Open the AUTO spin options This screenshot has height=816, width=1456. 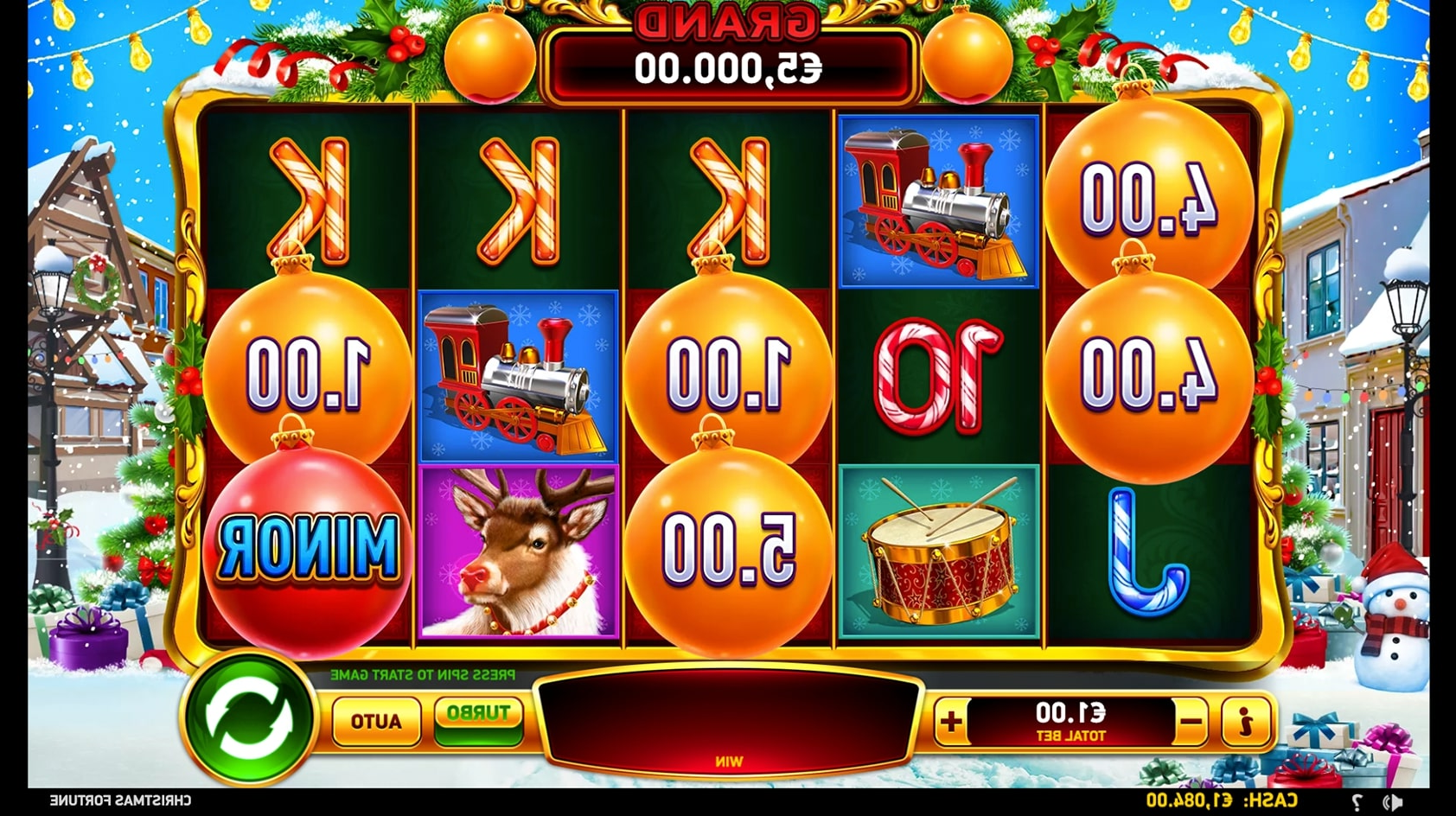[376, 721]
